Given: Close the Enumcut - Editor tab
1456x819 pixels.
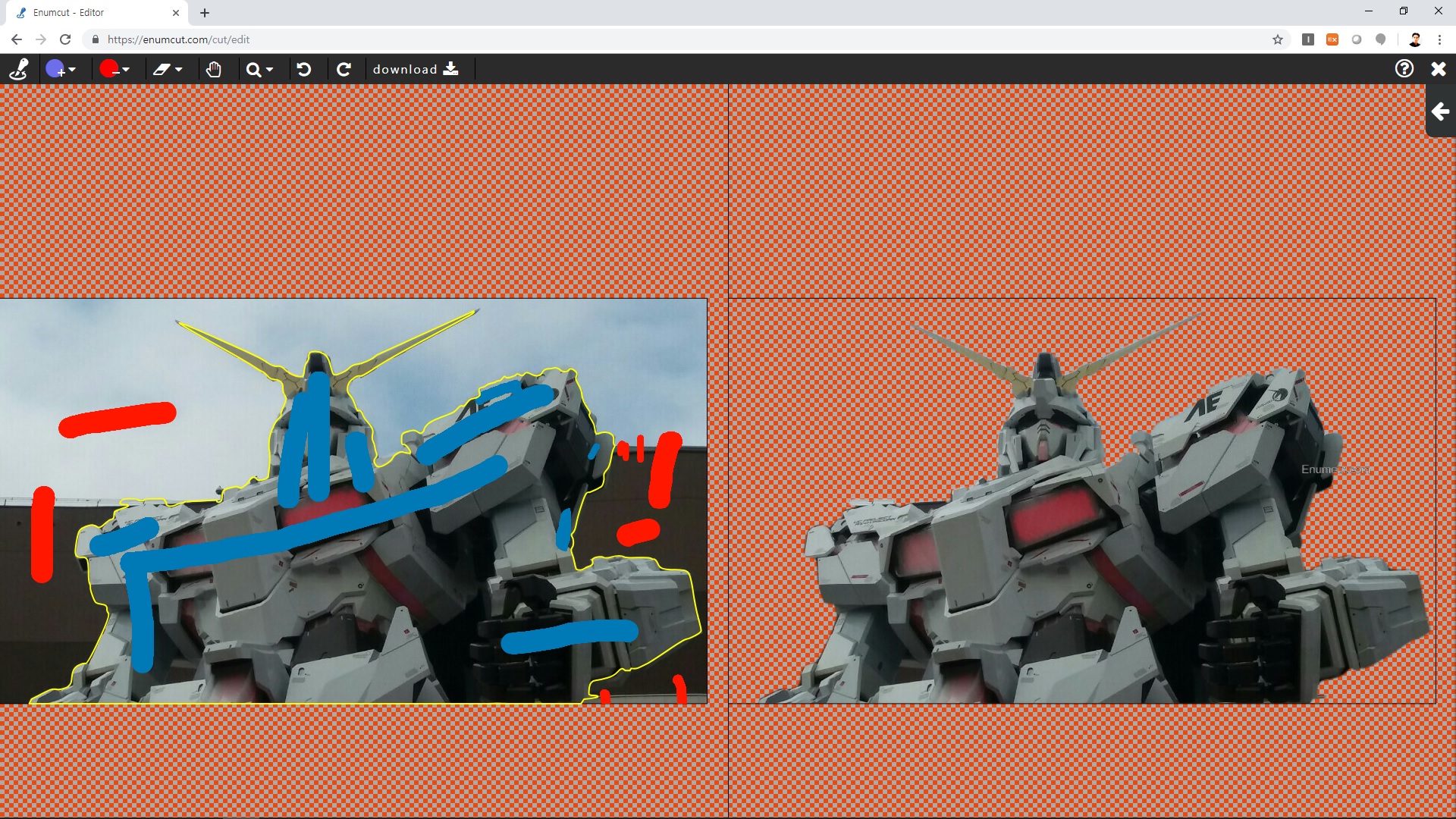Looking at the screenshot, I should pyautogui.click(x=176, y=13).
